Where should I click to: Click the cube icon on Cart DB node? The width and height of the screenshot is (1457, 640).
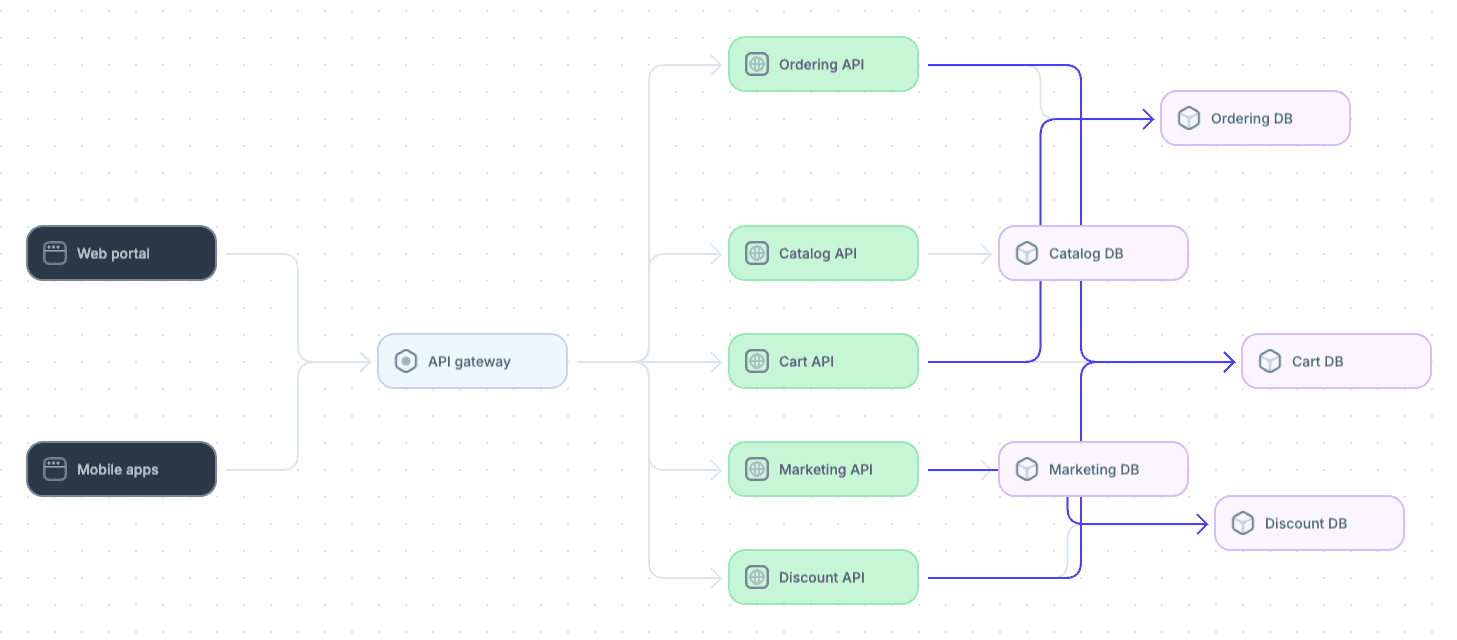click(x=1270, y=362)
